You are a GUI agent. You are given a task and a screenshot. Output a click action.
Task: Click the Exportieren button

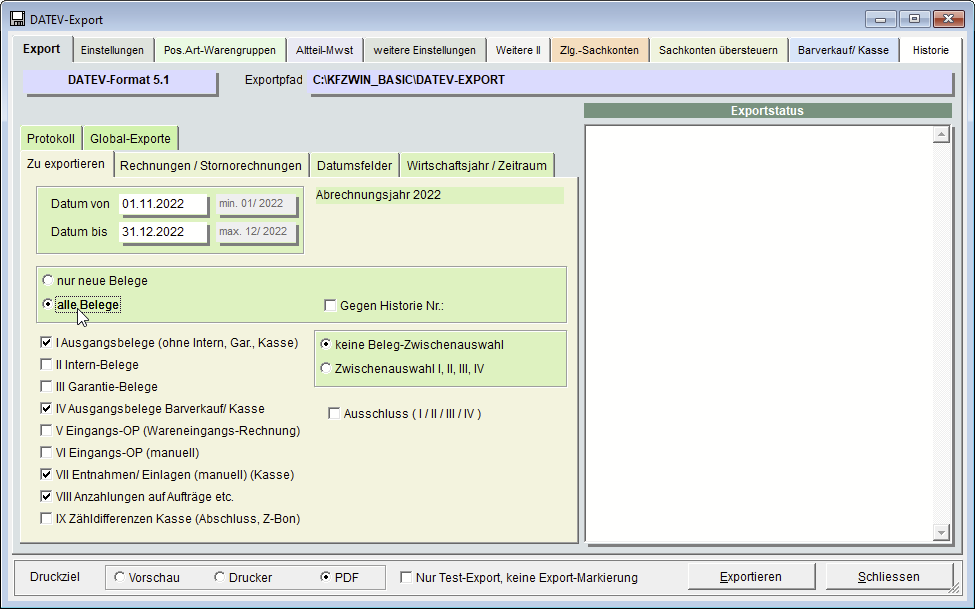[x=751, y=577]
